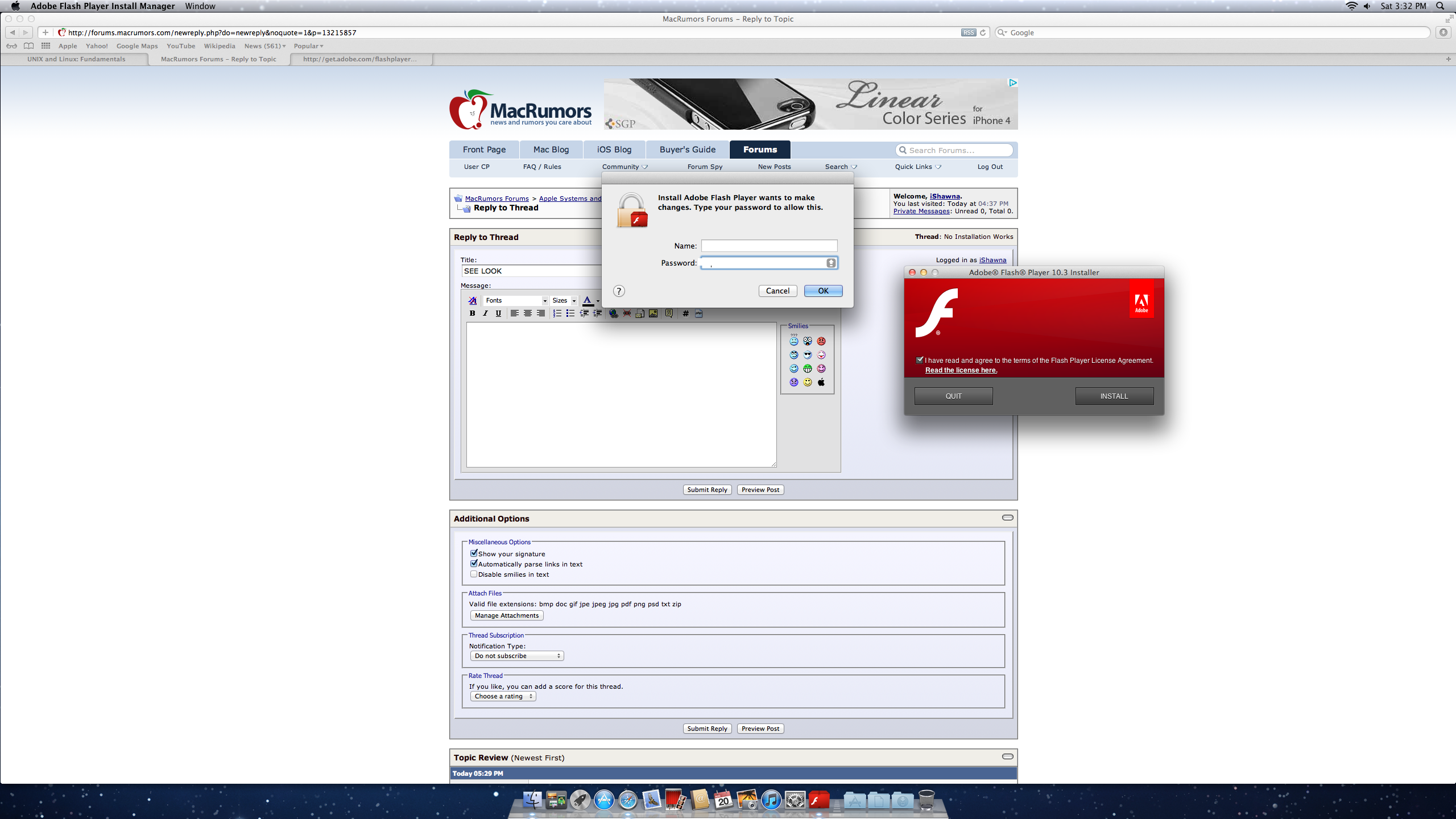Open the Sizes dropdown
Image resolution: width=1456 pixels, height=819 pixels.
(x=564, y=300)
